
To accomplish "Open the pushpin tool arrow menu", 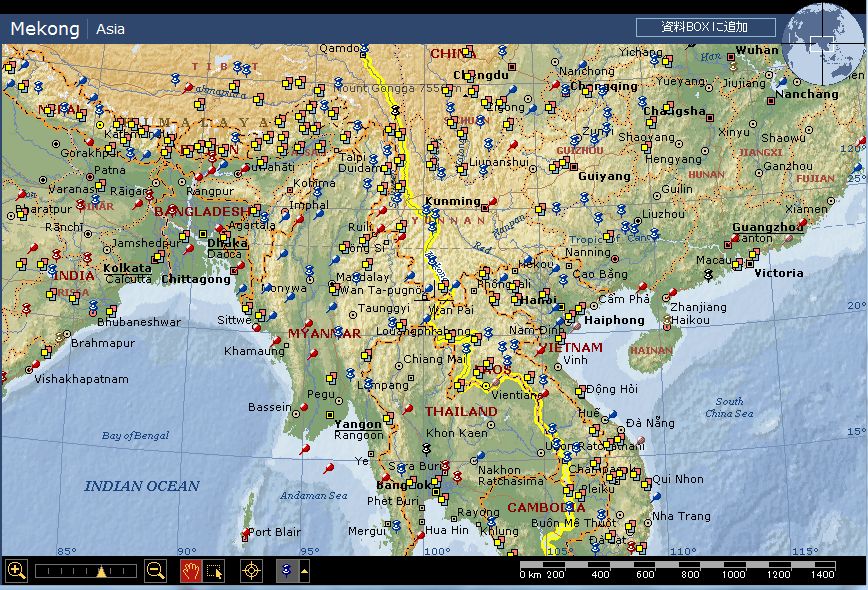I will (304, 571).
